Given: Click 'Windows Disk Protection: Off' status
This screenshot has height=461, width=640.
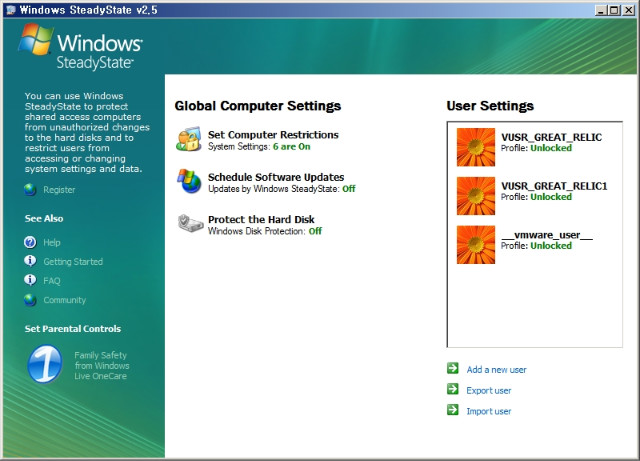Looking at the screenshot, I should pos(265,231).
